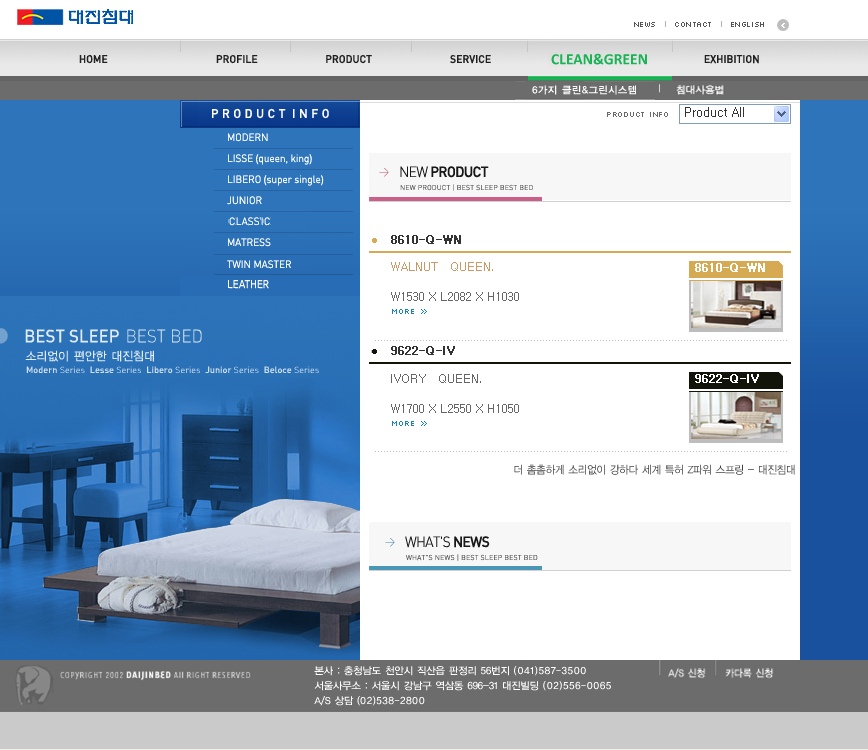Open the EXHIBITION menu
Image resolution: width=868 pixels, height=750 pixels.
pyautogui.click(x=732, y=59)
